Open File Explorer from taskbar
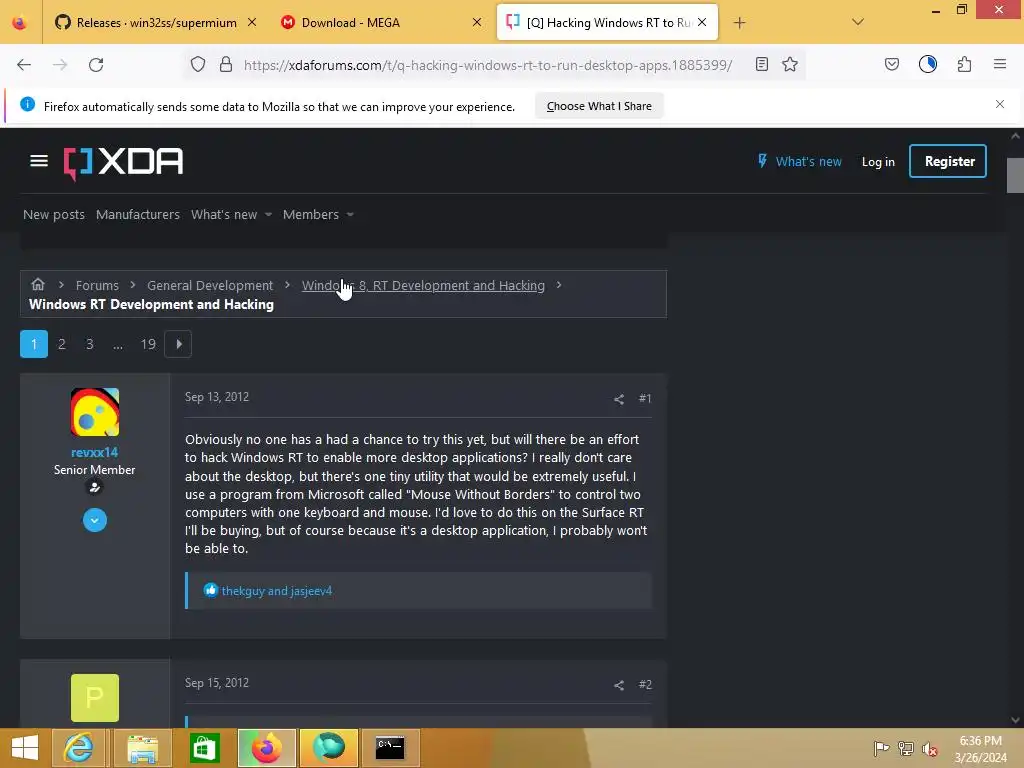 [142, 748]
